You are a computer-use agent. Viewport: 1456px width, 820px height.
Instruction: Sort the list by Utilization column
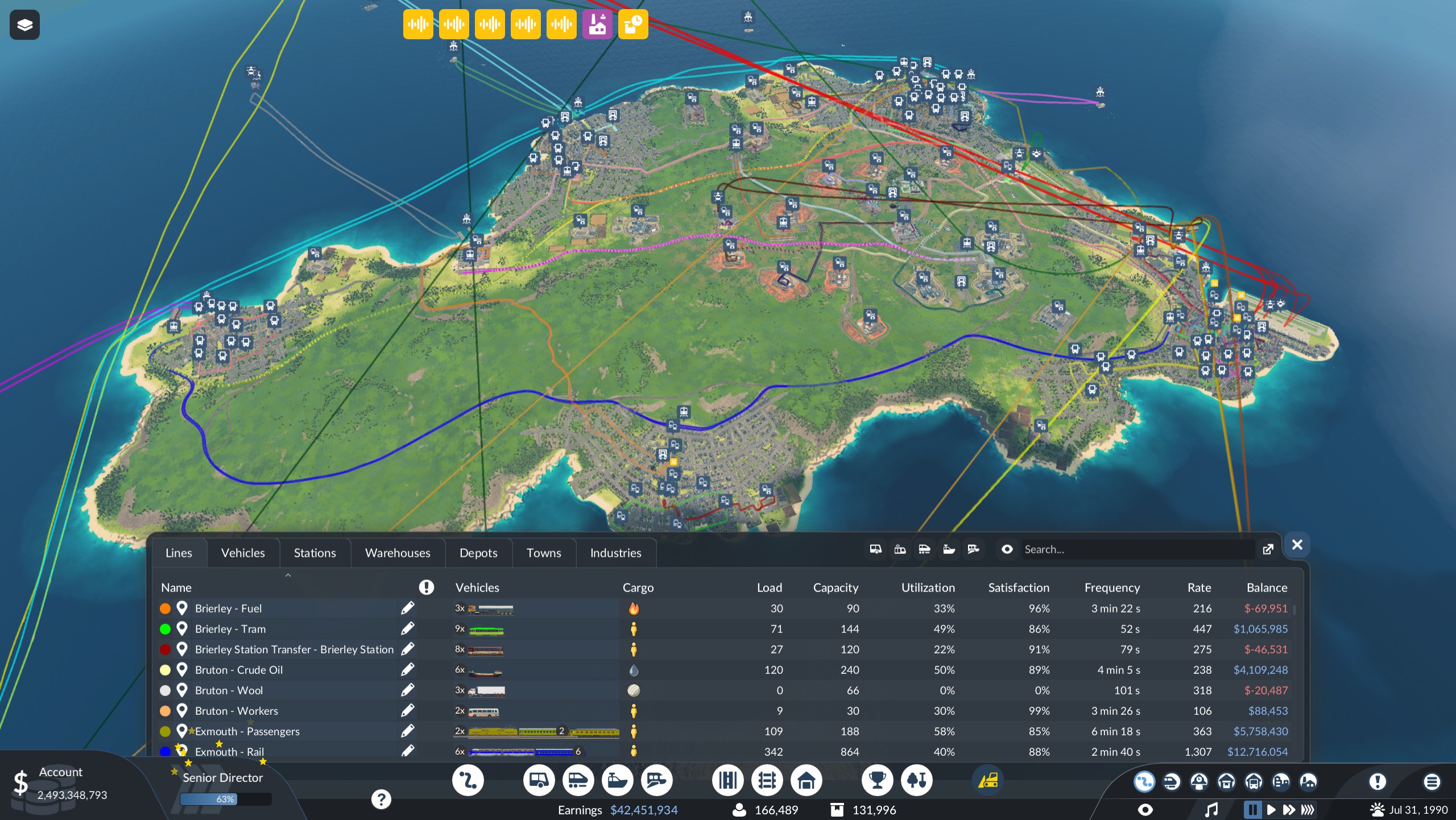click(x=928, y=587)
